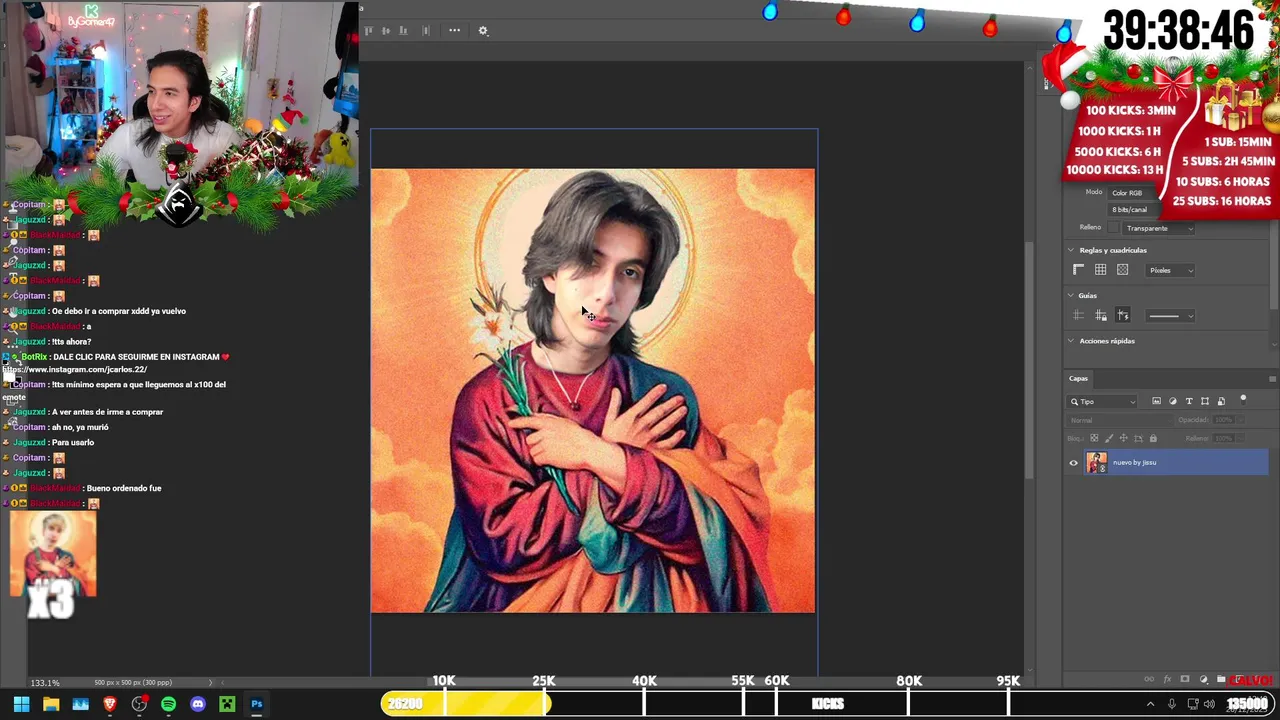Filter layers by type (T) icon
The width and height of the screenshot is (1280, 720).
(1189, 401)
